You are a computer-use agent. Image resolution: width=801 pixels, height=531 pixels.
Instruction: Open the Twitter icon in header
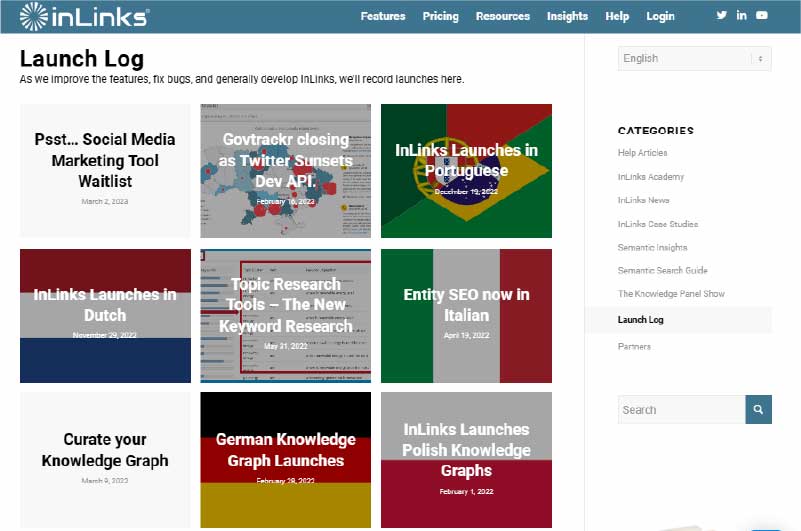click(x=721, y=15)
